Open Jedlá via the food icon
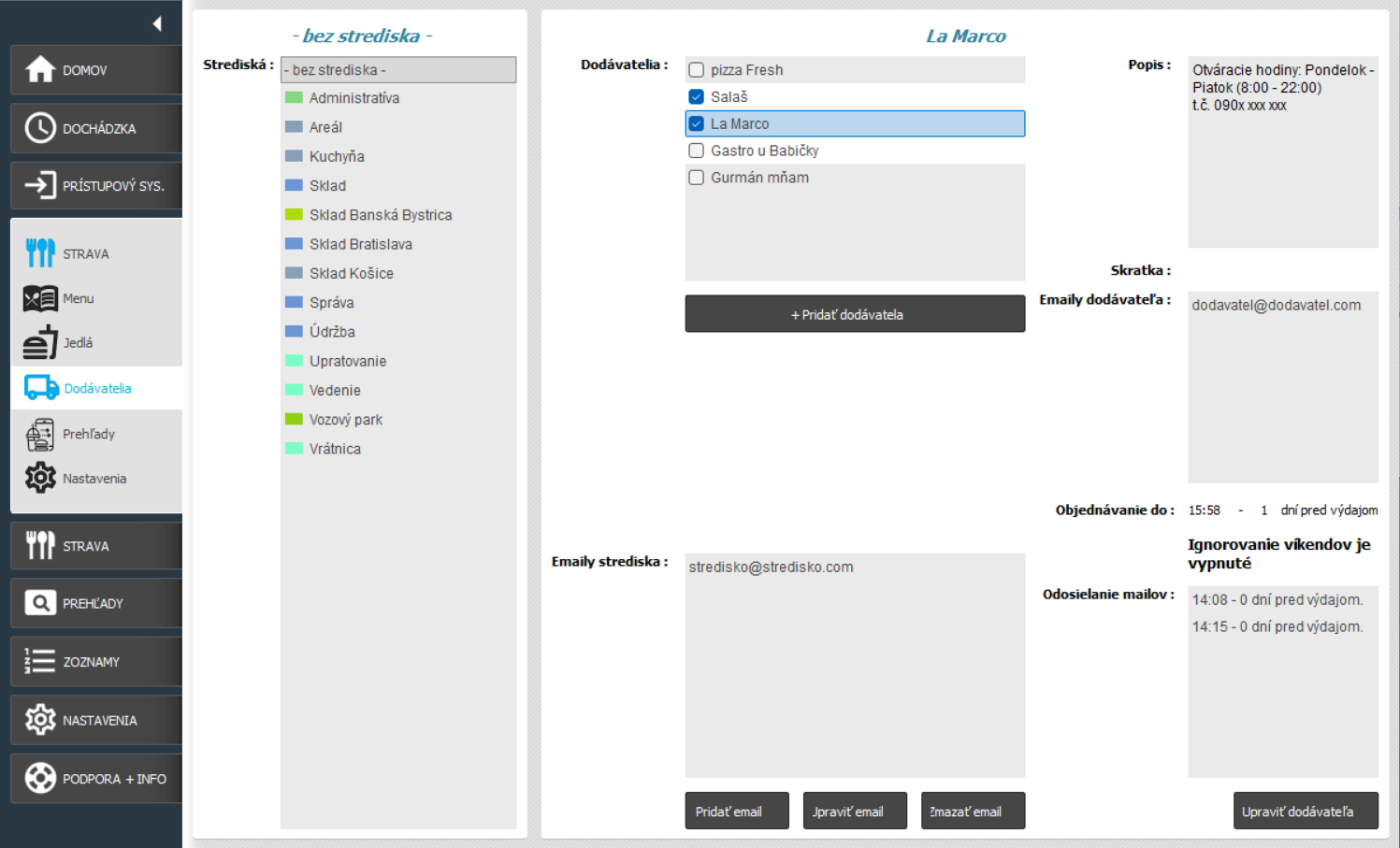1400x848 pixels. [x=40, y=343]
